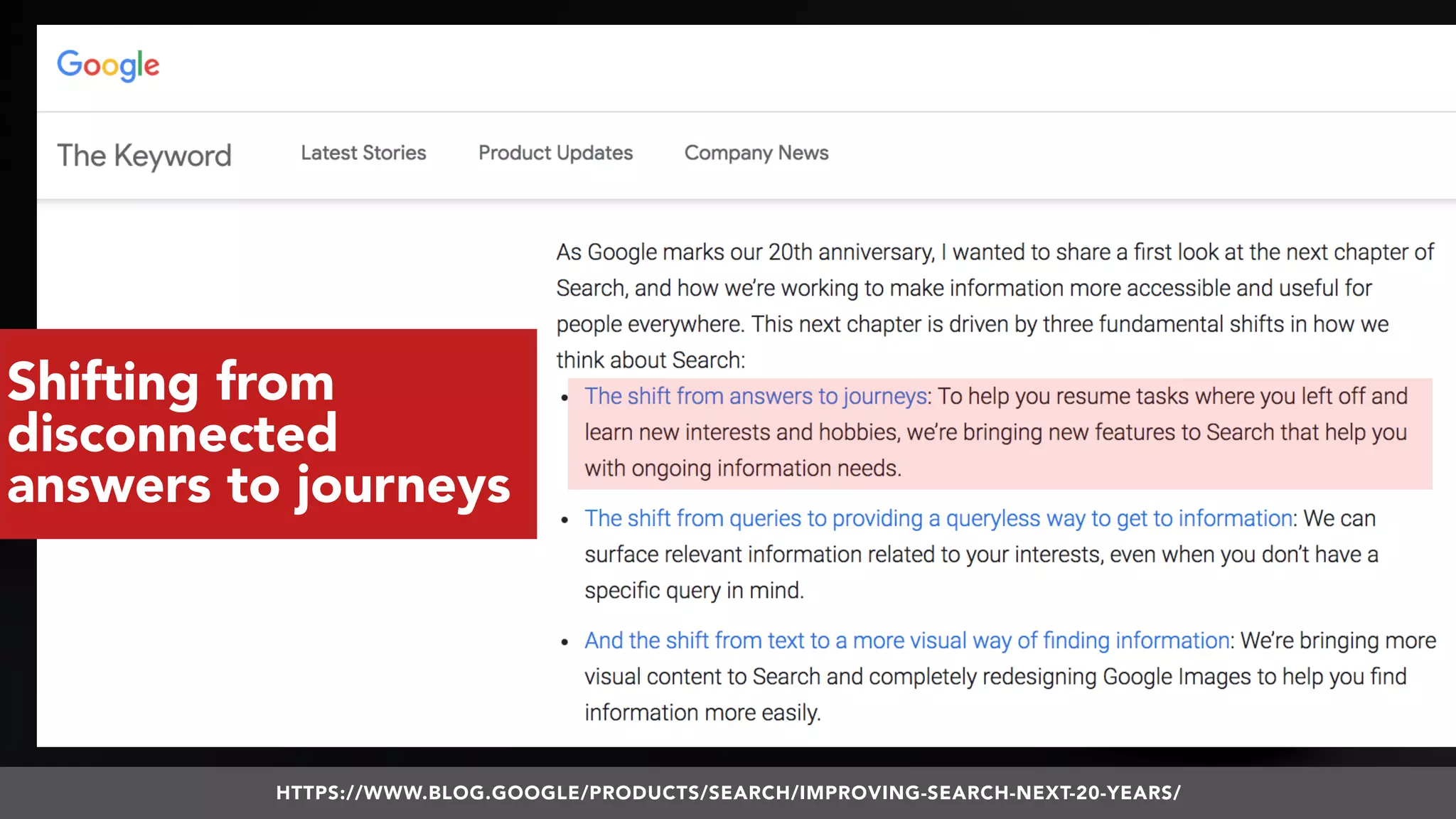Open the Product Updates menu item

555,153
